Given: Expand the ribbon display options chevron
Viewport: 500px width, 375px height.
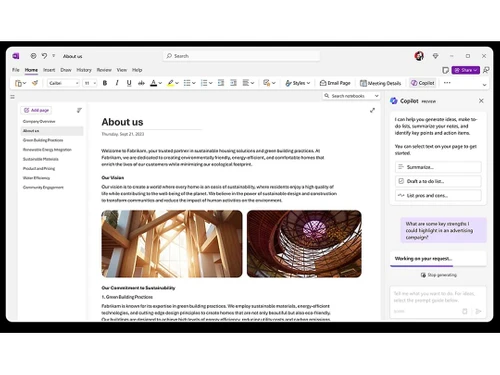Looking at the screenshot, I should point(484,85).
